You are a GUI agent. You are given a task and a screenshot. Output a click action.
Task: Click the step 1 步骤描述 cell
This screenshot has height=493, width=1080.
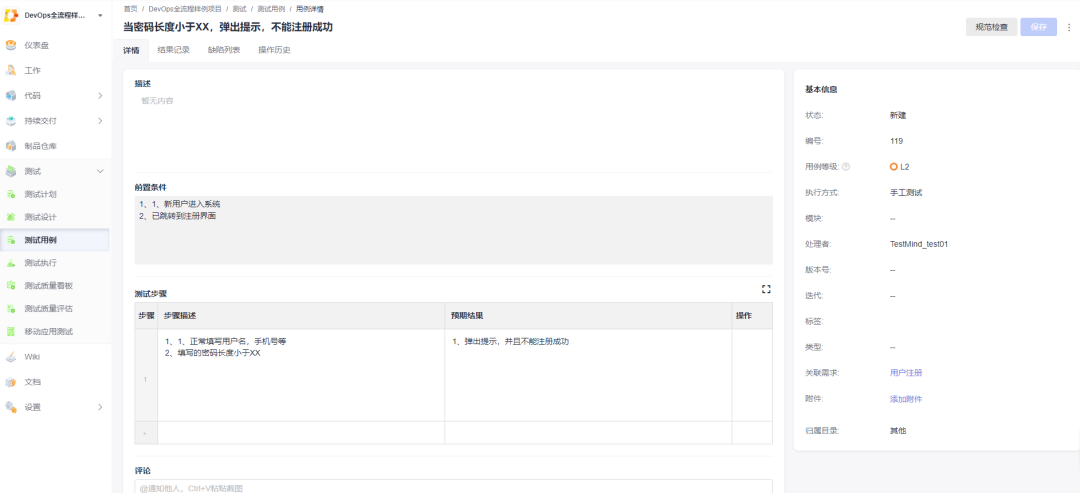[301, 375]
